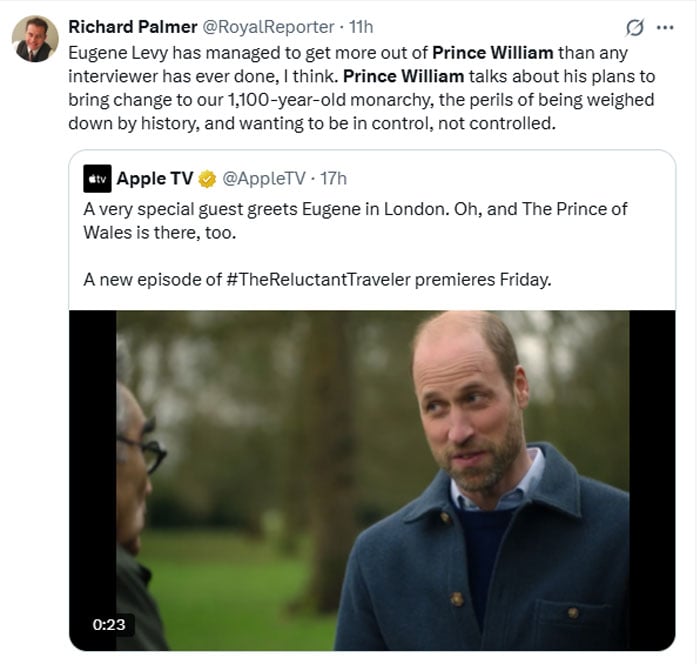This screenshot has height=664, width=700.
Task: Click the Apple TV logo avatar
Action: [97, 178]
